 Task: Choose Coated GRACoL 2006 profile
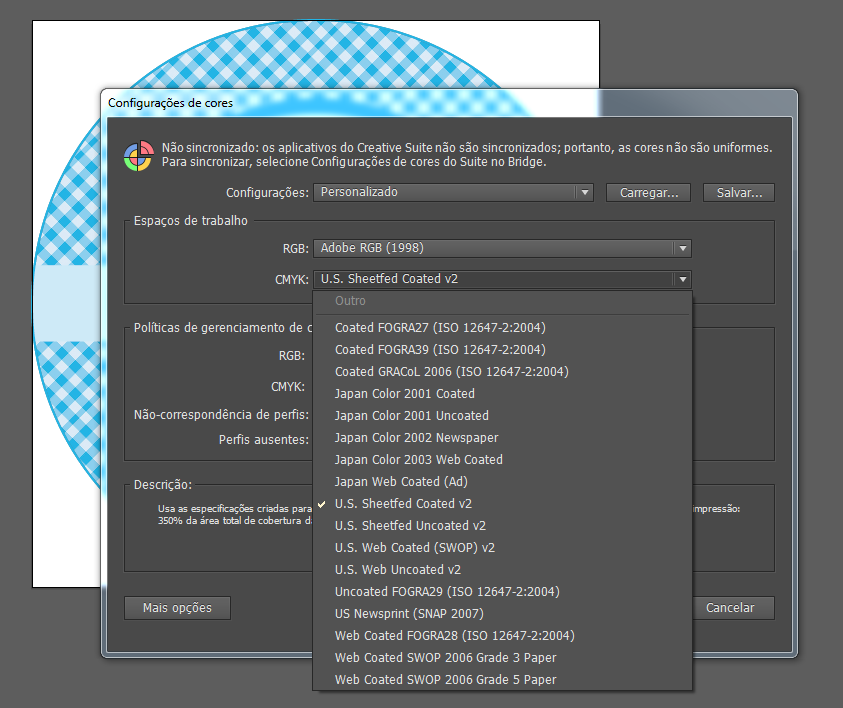502,372
